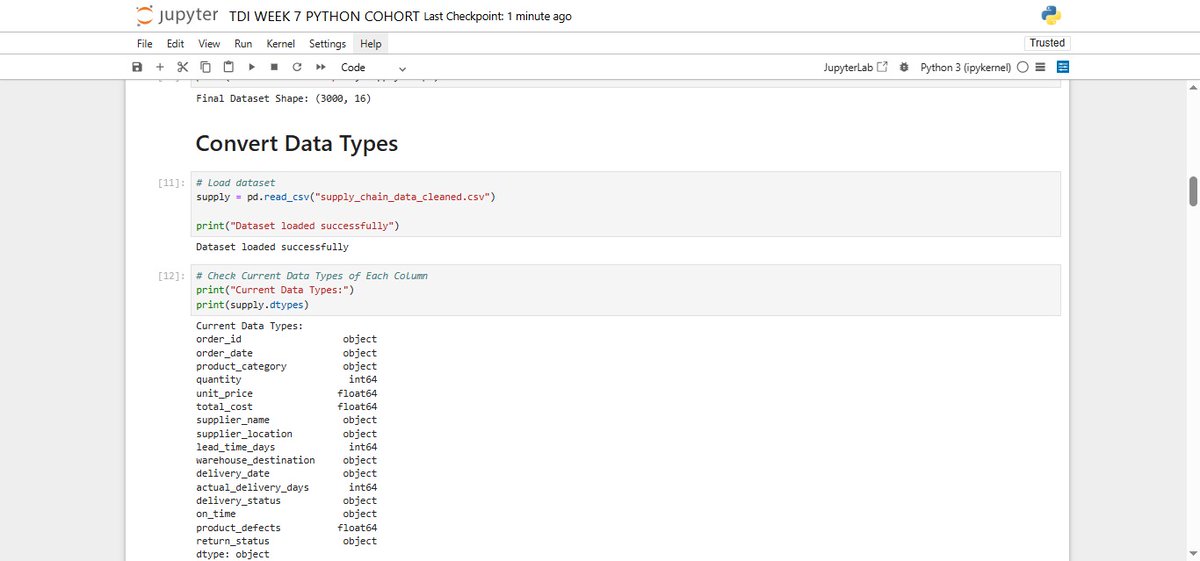This screenshot has width=1200, height=561.
Task: Open the debugger bug icon
Action: tap(904, 67)
